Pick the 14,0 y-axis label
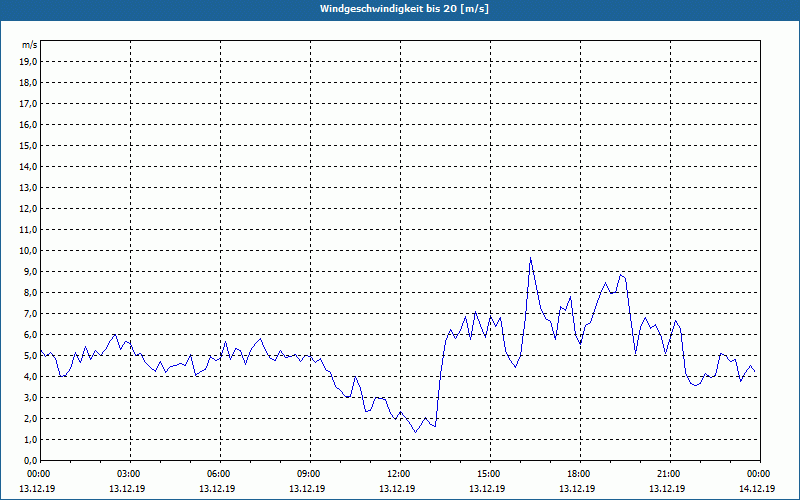This screenshot has height=500, width=800. (28, 166)
